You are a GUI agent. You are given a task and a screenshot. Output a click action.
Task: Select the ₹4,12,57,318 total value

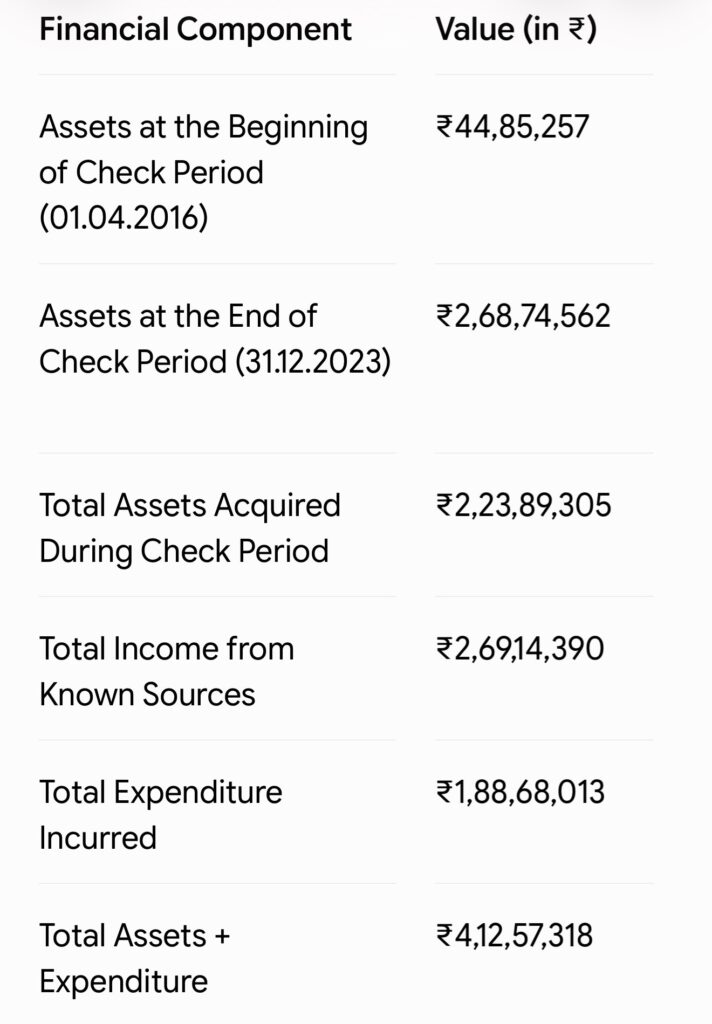[x=515, y=936]
